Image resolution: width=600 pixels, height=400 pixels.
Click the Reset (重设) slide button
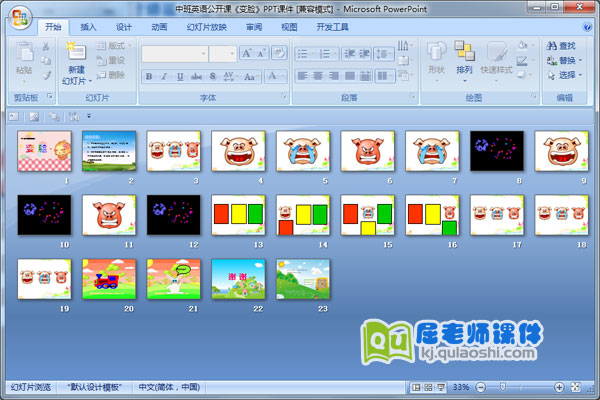click(111, 60)
